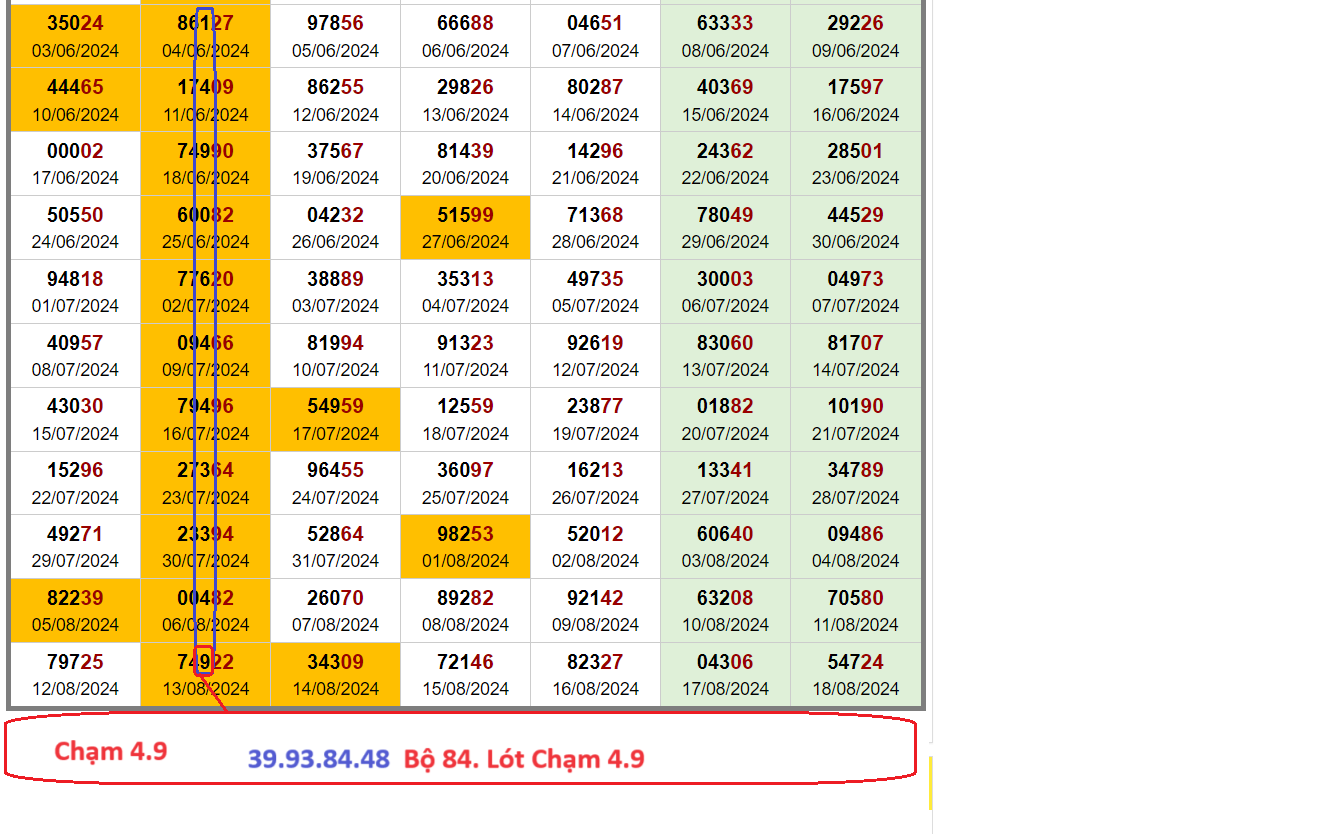Select the highlighted cell dated 17/07/2024

point(335,419)
